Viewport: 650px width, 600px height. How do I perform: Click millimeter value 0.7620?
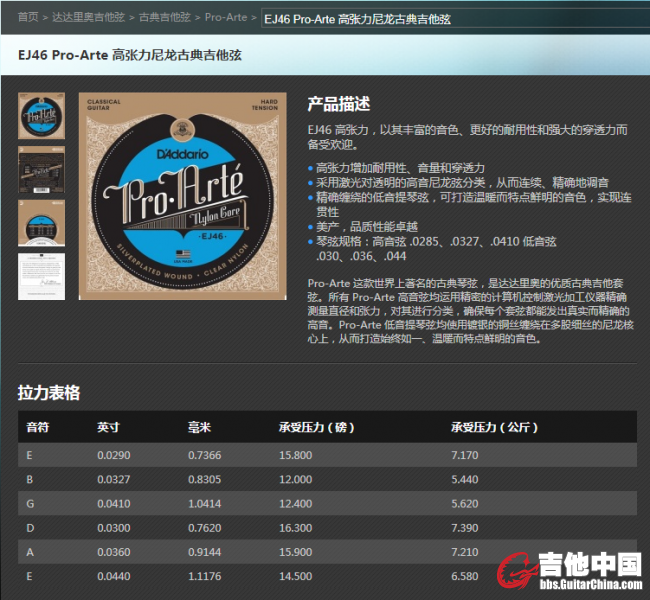(x=204, y=528)
